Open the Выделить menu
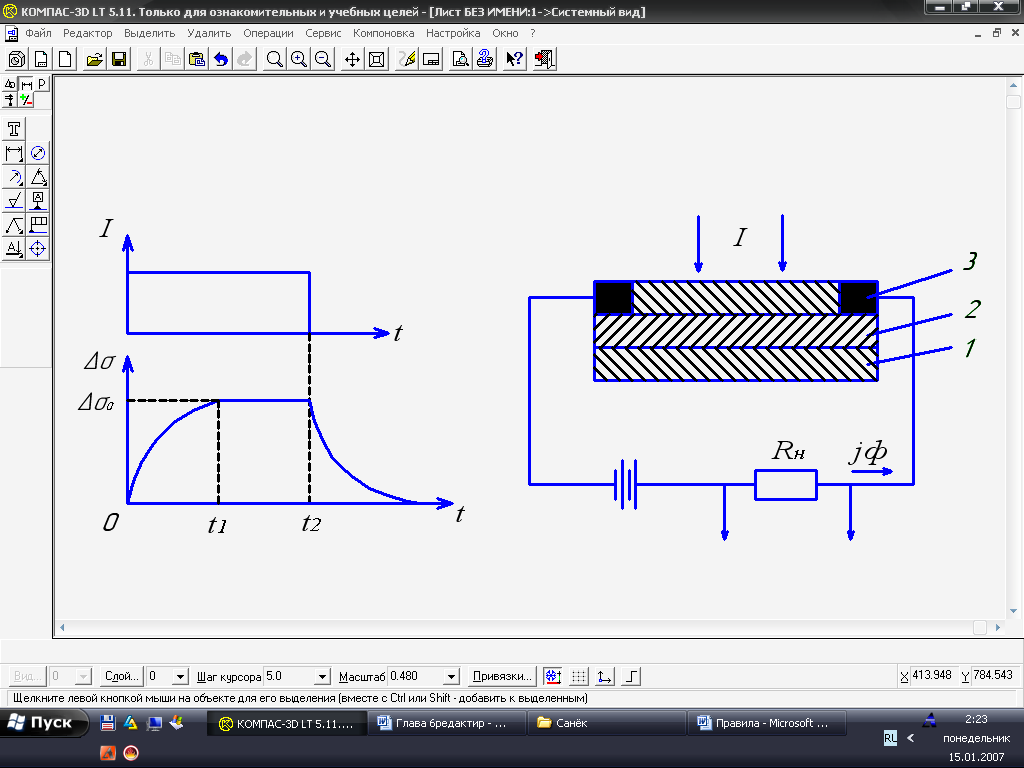This screenshot has height=768, width=1024. point(150,33)
